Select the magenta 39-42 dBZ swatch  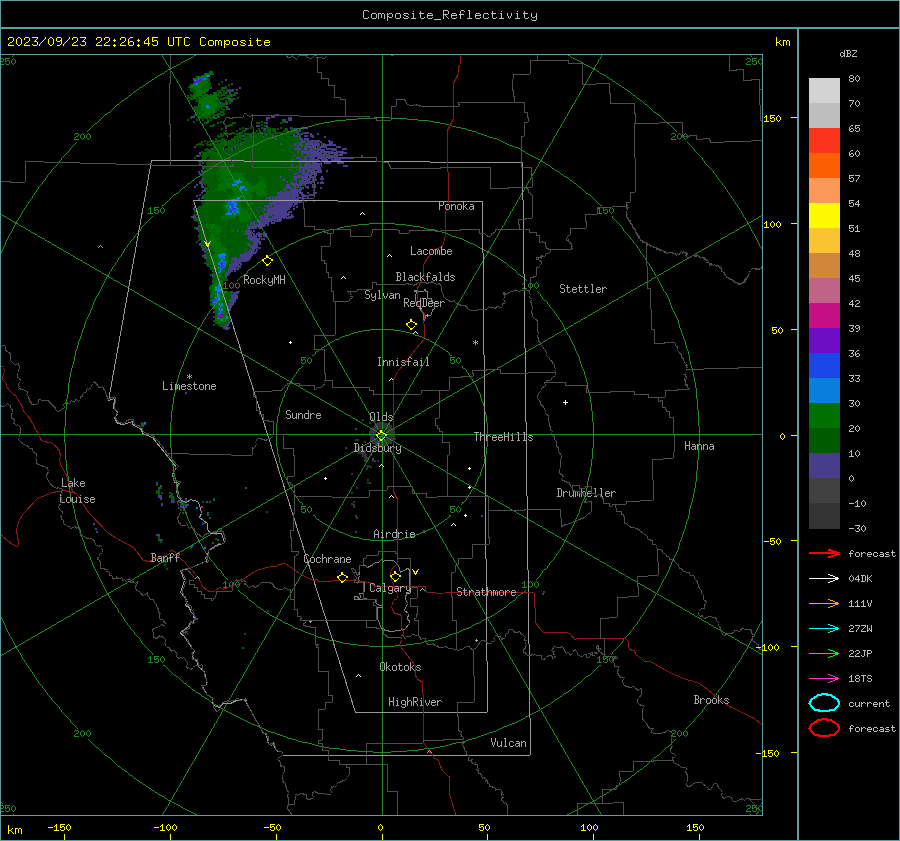click(824, 316)
